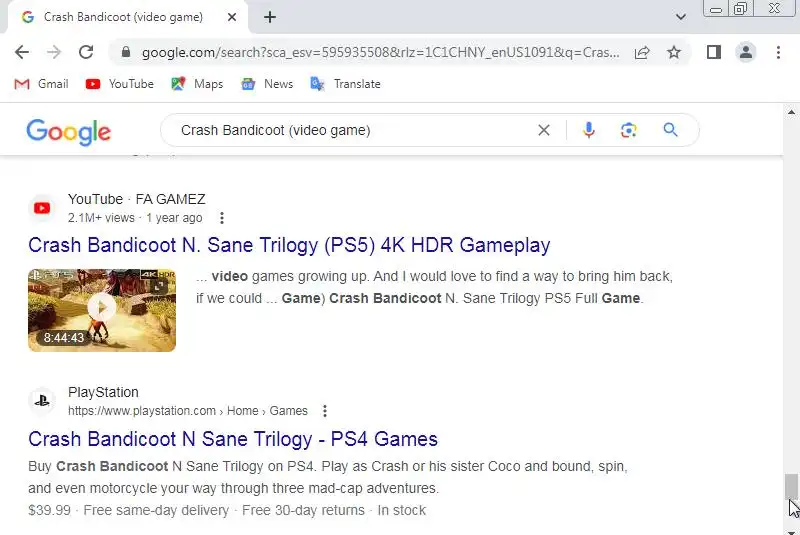This screenshot has height=535, width=800.
Task: Open the YouTube bookmark
Action: pos(120,84)
